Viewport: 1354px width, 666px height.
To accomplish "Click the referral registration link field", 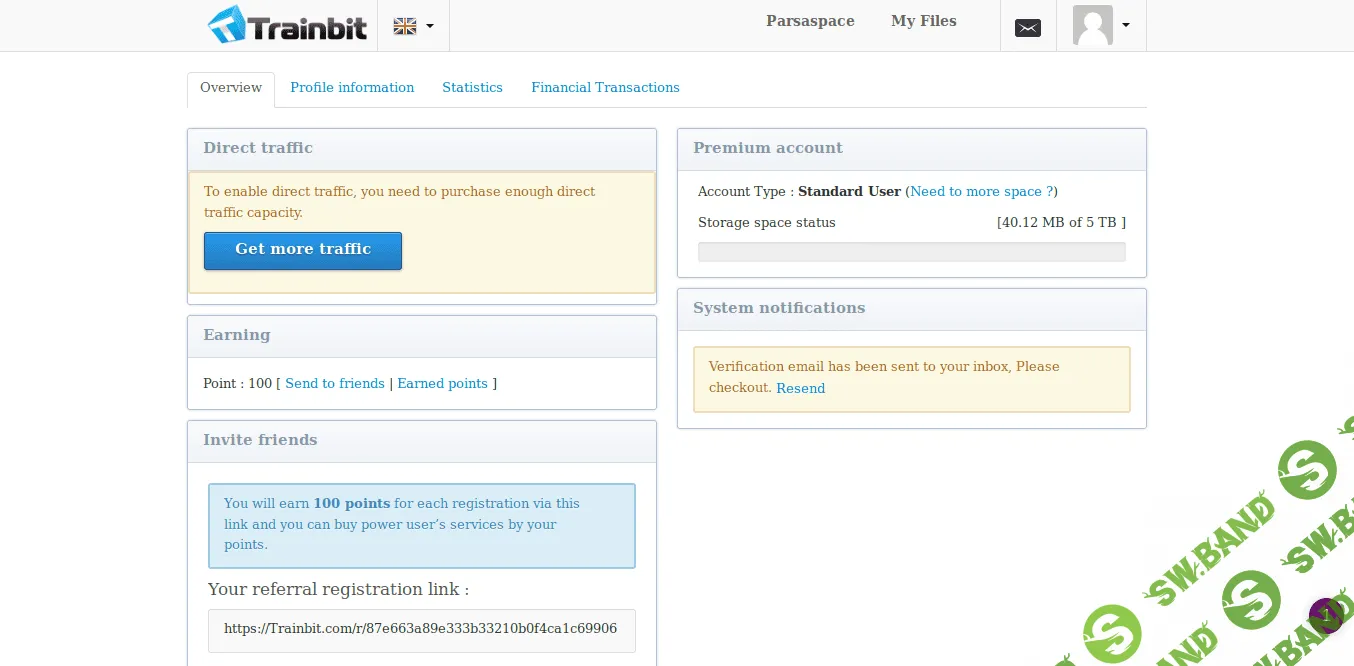I will [421, 630].
